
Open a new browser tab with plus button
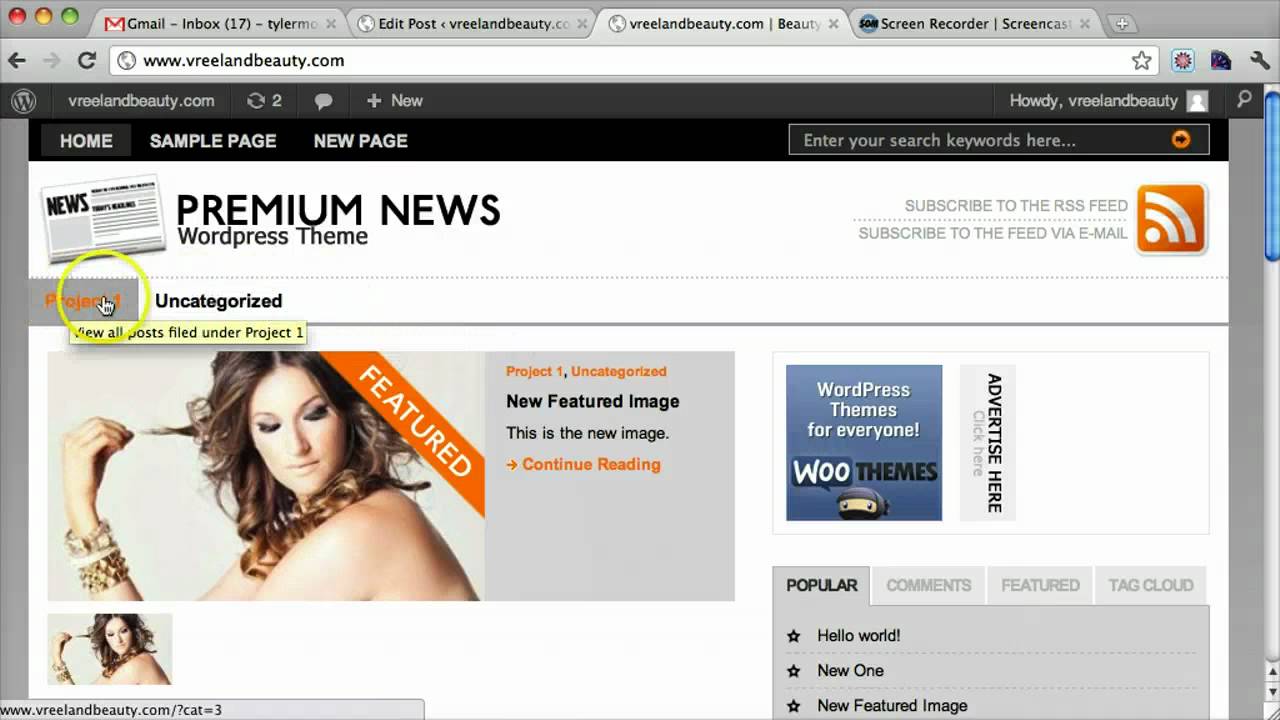tap(1122, 23)
